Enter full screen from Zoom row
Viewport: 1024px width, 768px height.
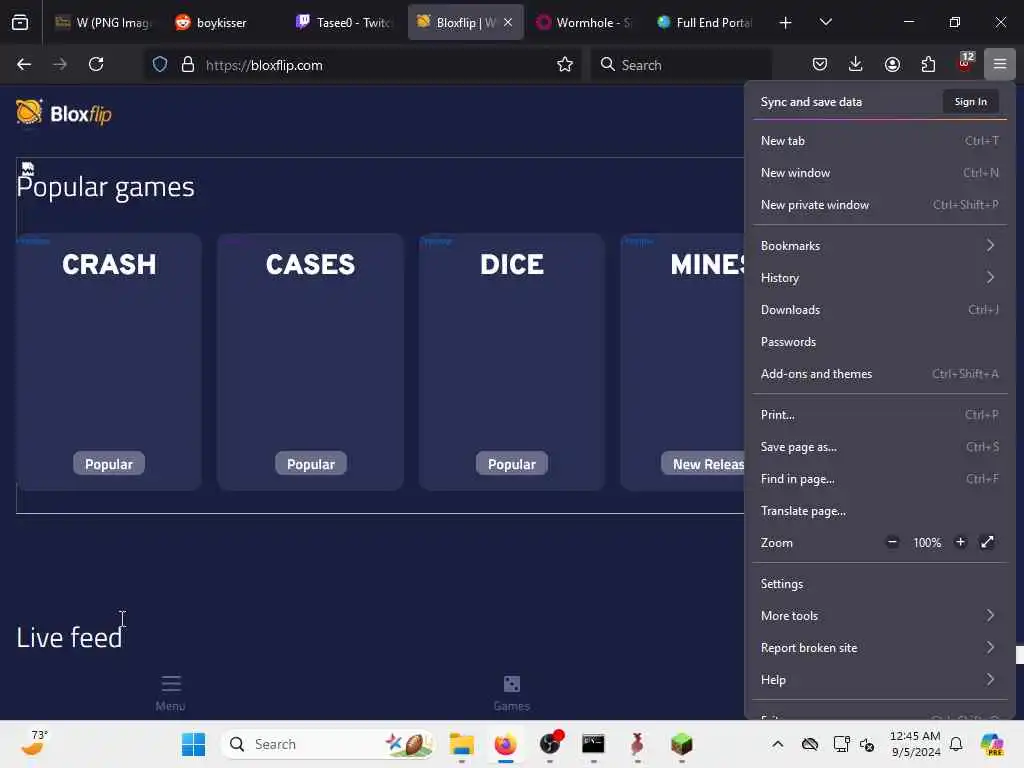[x=987, y=542]
